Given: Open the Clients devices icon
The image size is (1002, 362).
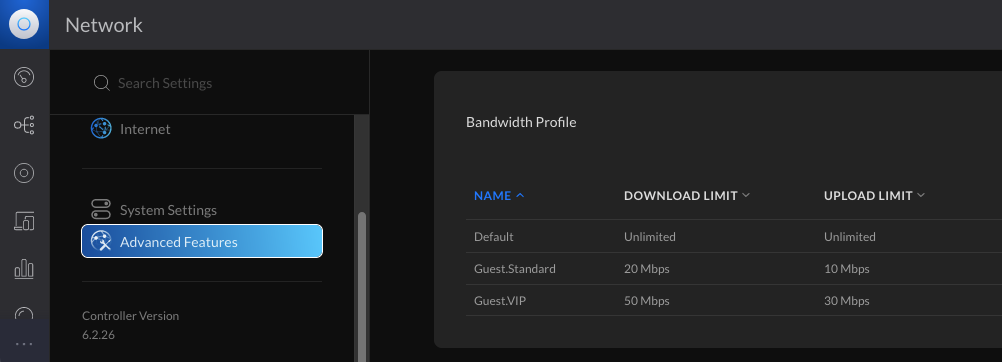Looking at the screenshot, I should coord(24,221).
